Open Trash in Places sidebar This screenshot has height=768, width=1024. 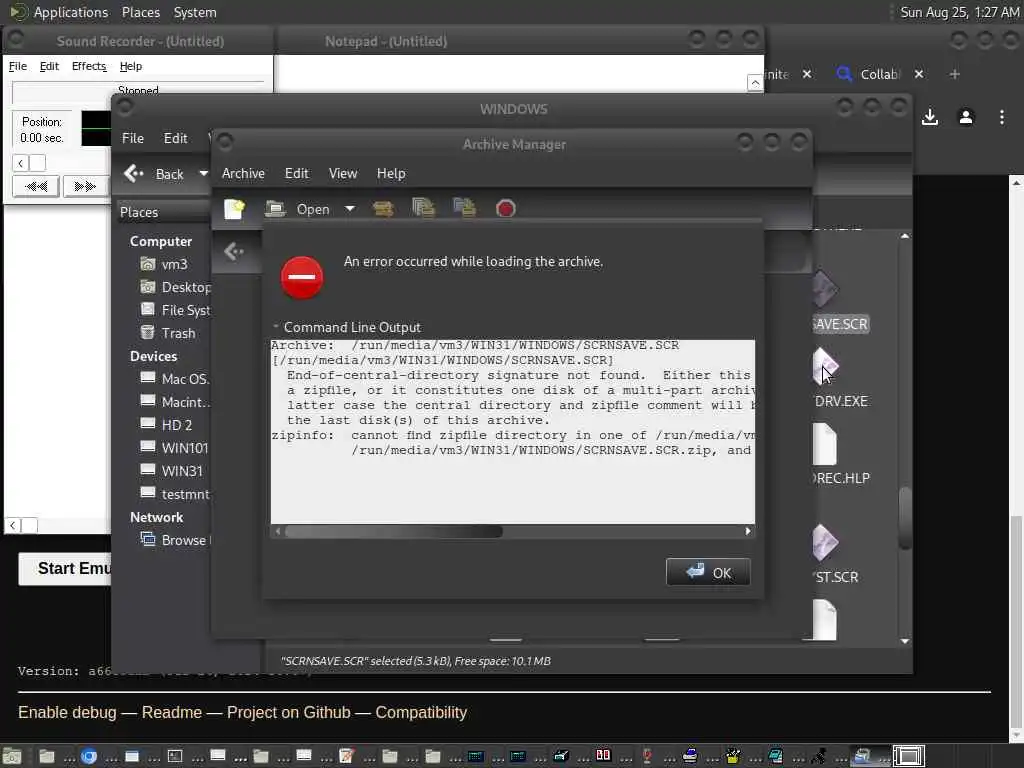(x=168, y=333)
